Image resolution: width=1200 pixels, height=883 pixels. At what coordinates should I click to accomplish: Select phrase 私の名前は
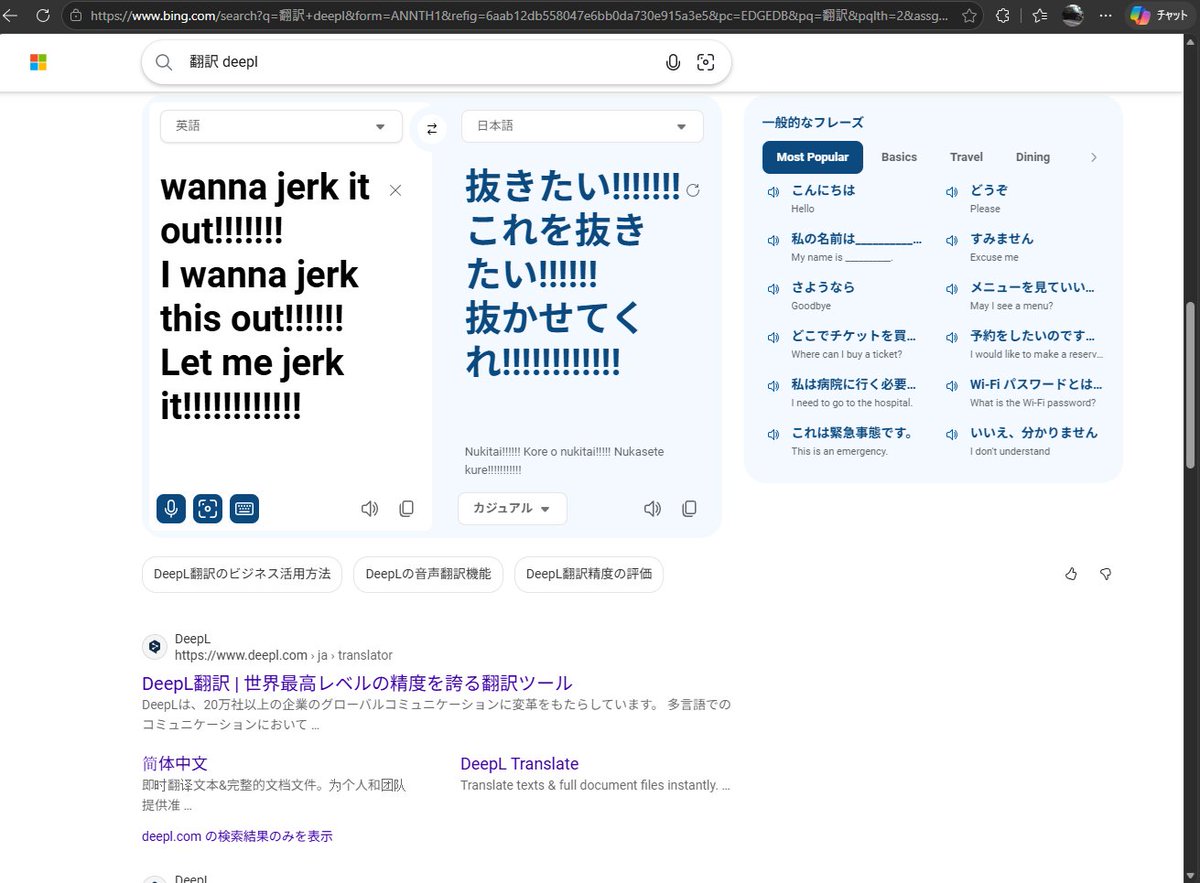tap(856, 239)
